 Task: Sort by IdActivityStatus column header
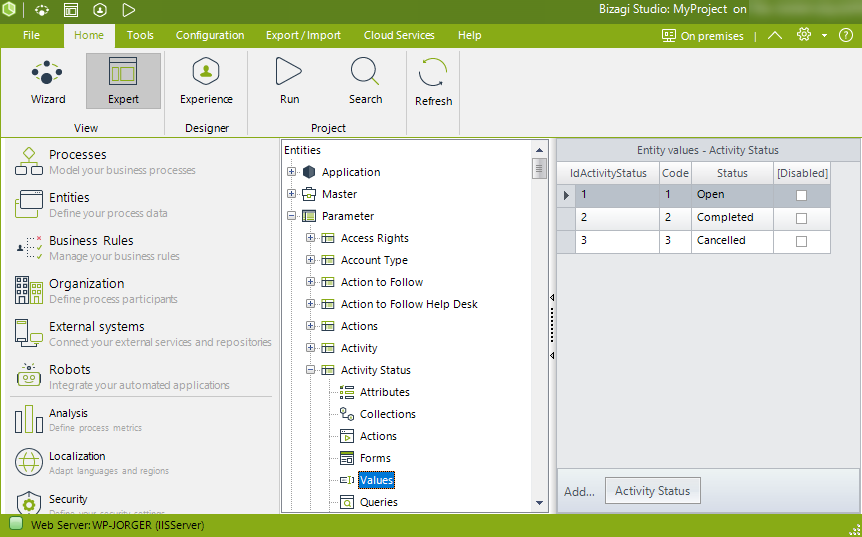(x=608, y=173)
